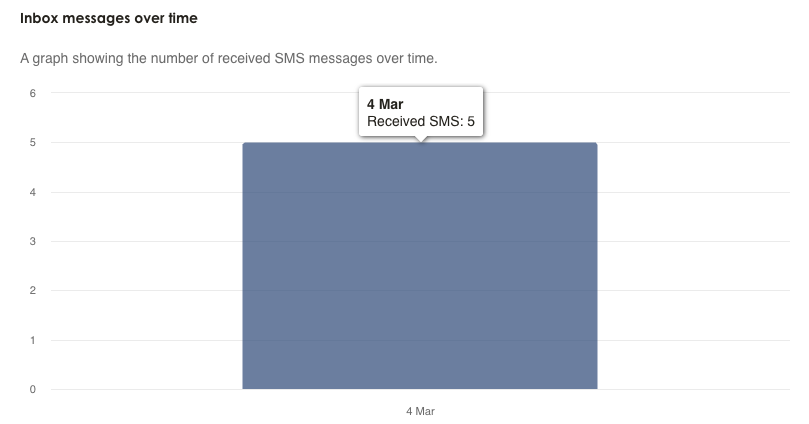Click the bold "4 Mar" tooltip title
The height and width of the screenshot is (424, 809).
385,104
